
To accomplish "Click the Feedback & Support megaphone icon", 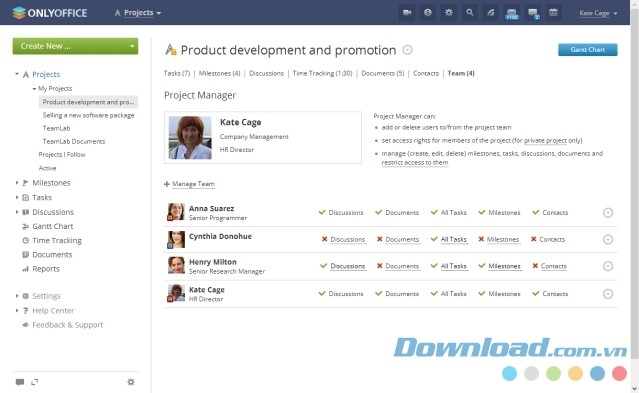I will coord(25,325).
